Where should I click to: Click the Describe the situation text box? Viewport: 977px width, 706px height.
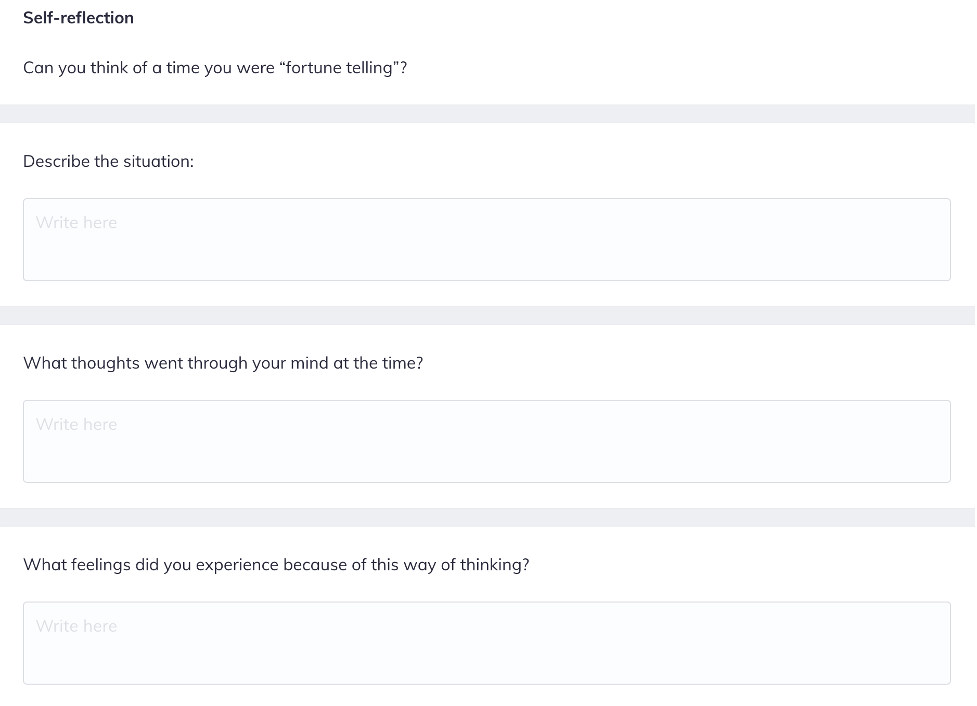[x=486, y=240]
